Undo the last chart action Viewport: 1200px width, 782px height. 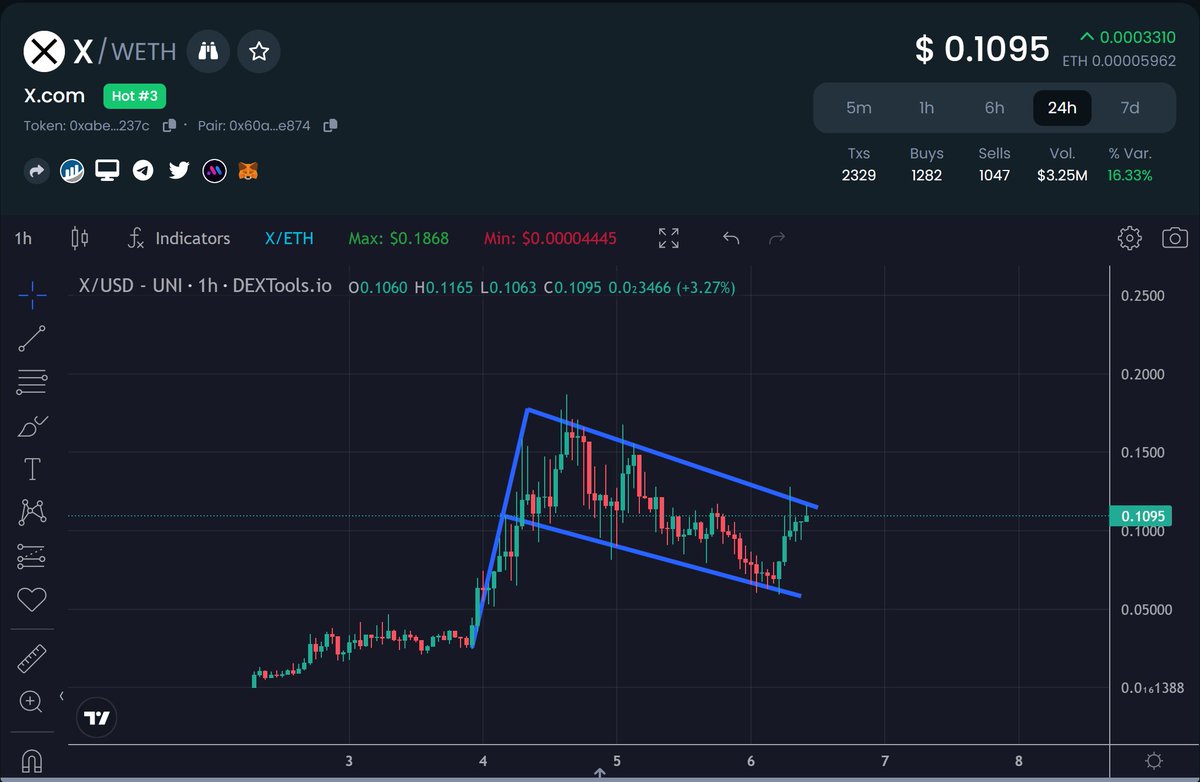(730, 238)
